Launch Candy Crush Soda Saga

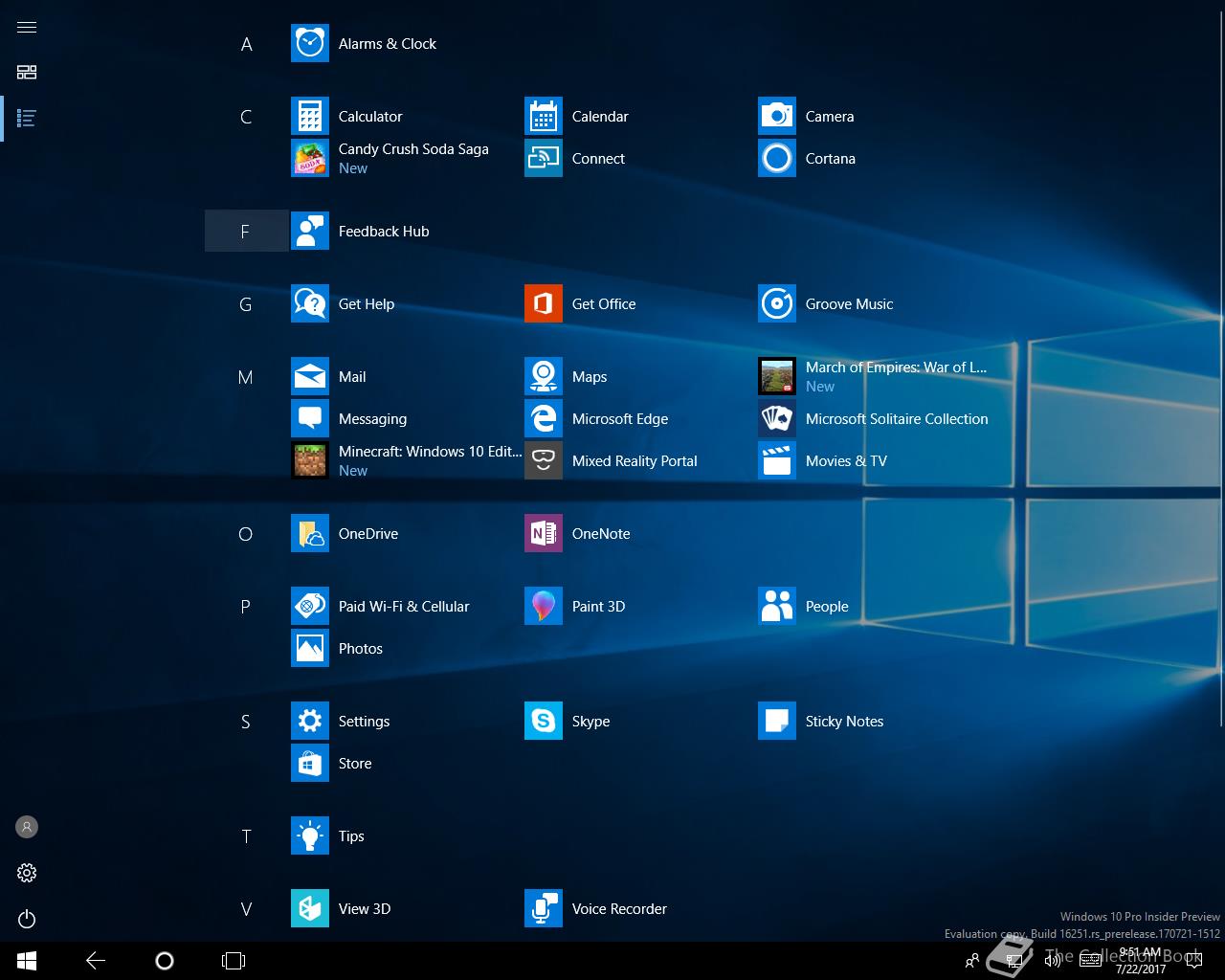click(310, 159)
